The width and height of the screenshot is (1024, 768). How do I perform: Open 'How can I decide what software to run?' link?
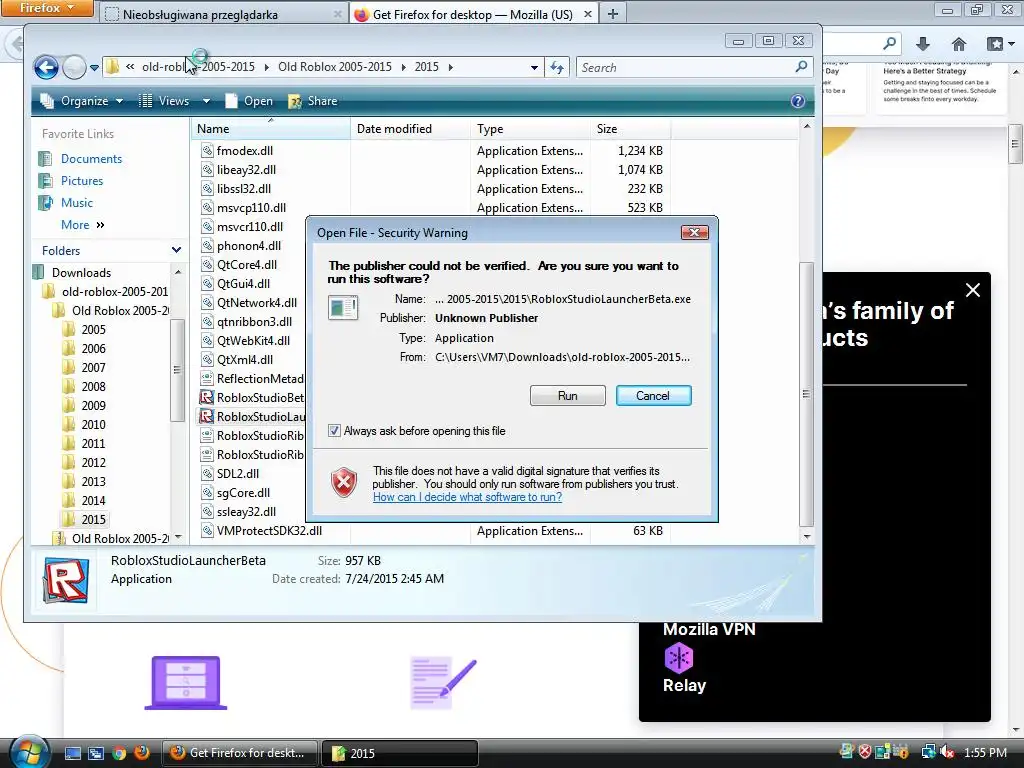(x=468, y=497)
